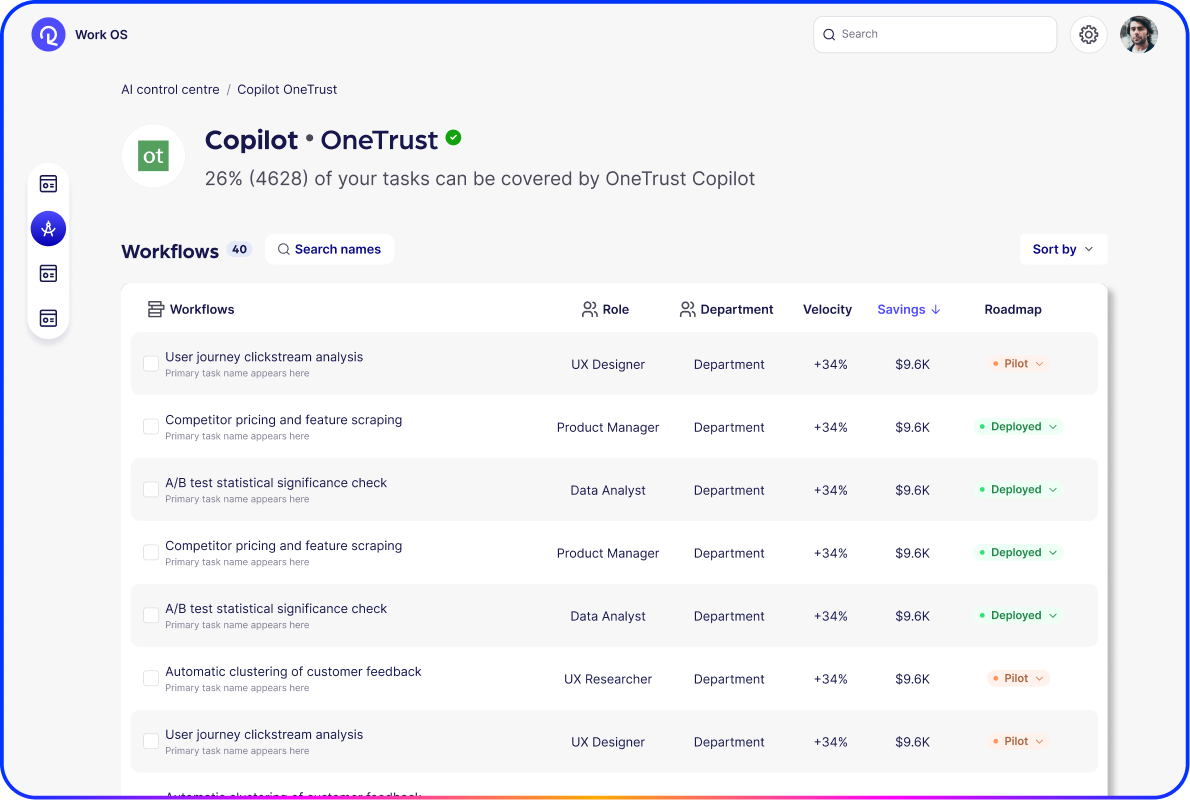
Task: Click the Work OS logo icon
Action: pos(47,34)
